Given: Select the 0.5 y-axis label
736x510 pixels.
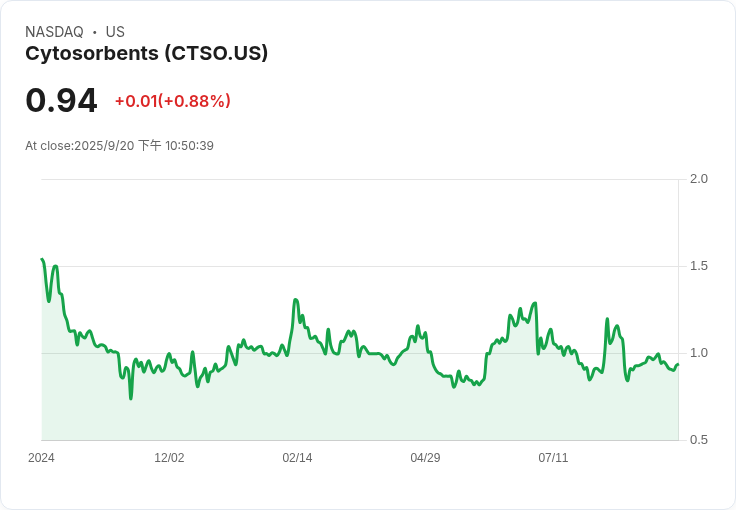Looking at the screenshot, I should [x=699, y=440].
